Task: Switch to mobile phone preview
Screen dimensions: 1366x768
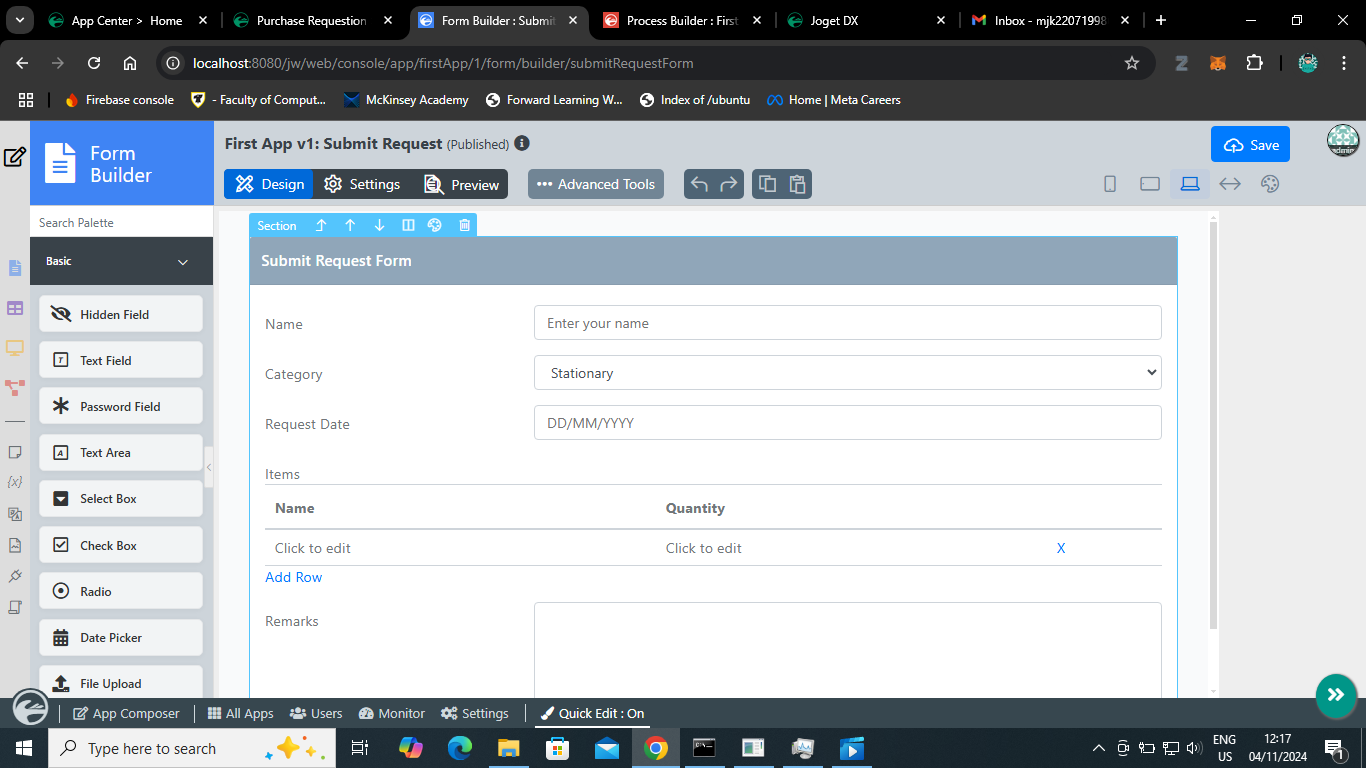Action: pyautogui.click(x=1110, y=184)
